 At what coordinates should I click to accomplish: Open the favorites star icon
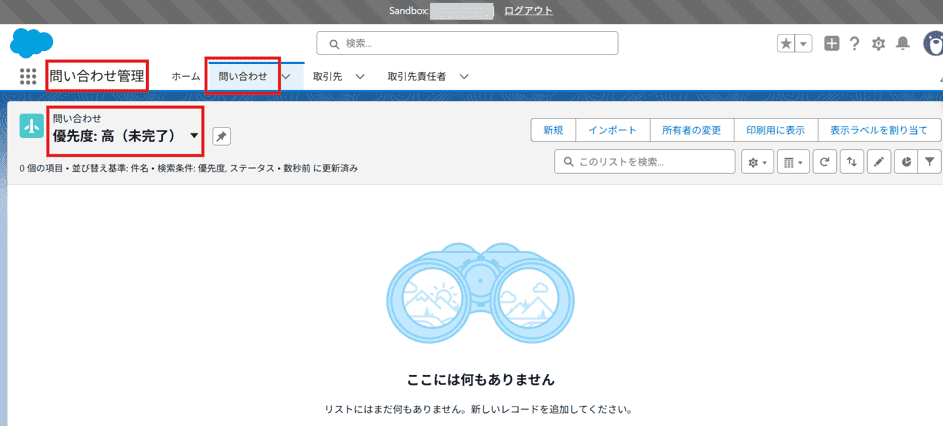(786, 43)
